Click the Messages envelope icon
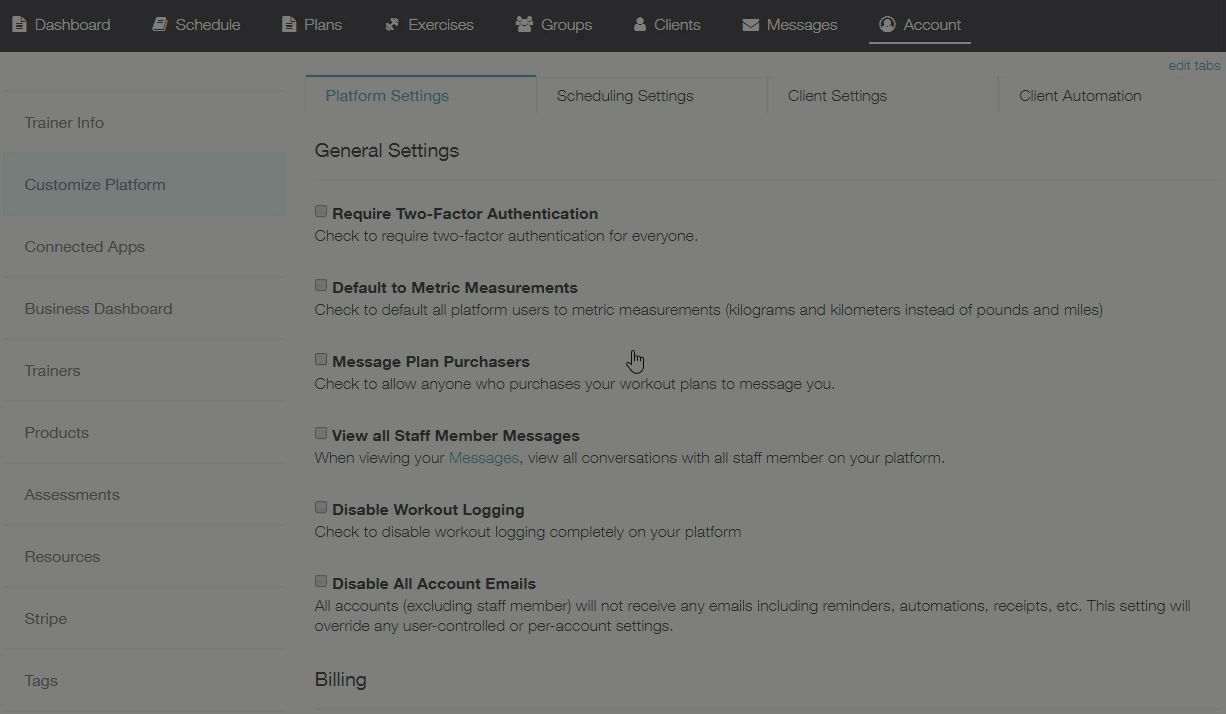The height and width of the screenshot is (714, 1226). coord(750,24)
